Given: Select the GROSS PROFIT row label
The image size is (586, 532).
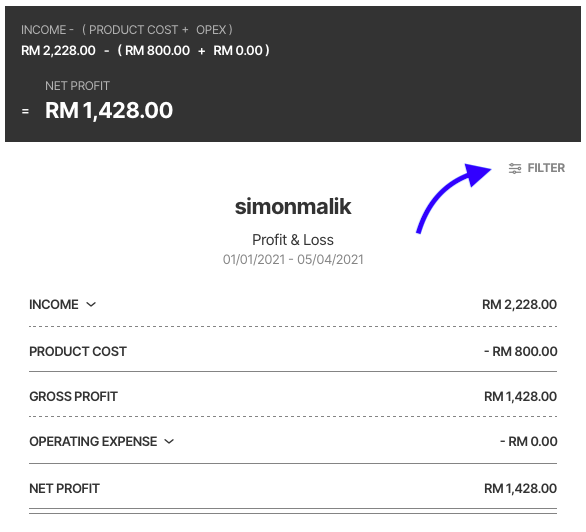Looking at the screenshot, I should pos(73,396).
